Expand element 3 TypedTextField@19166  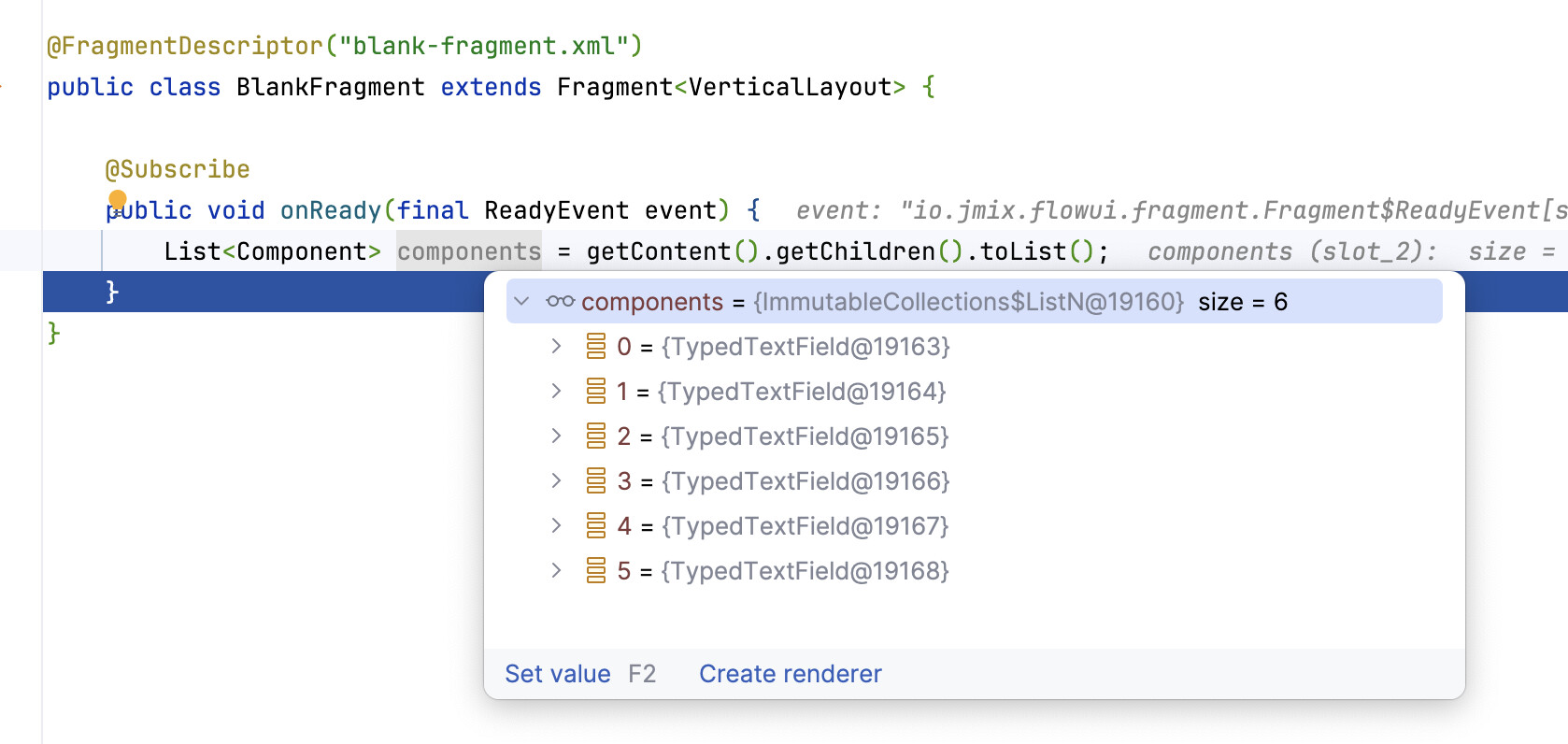pos(556,481)
